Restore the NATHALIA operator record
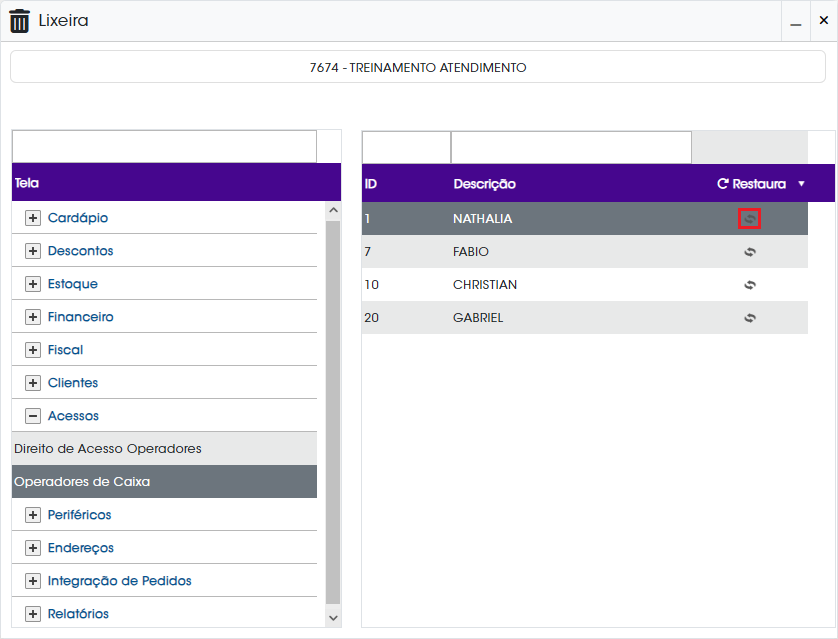 pos(749,219)
